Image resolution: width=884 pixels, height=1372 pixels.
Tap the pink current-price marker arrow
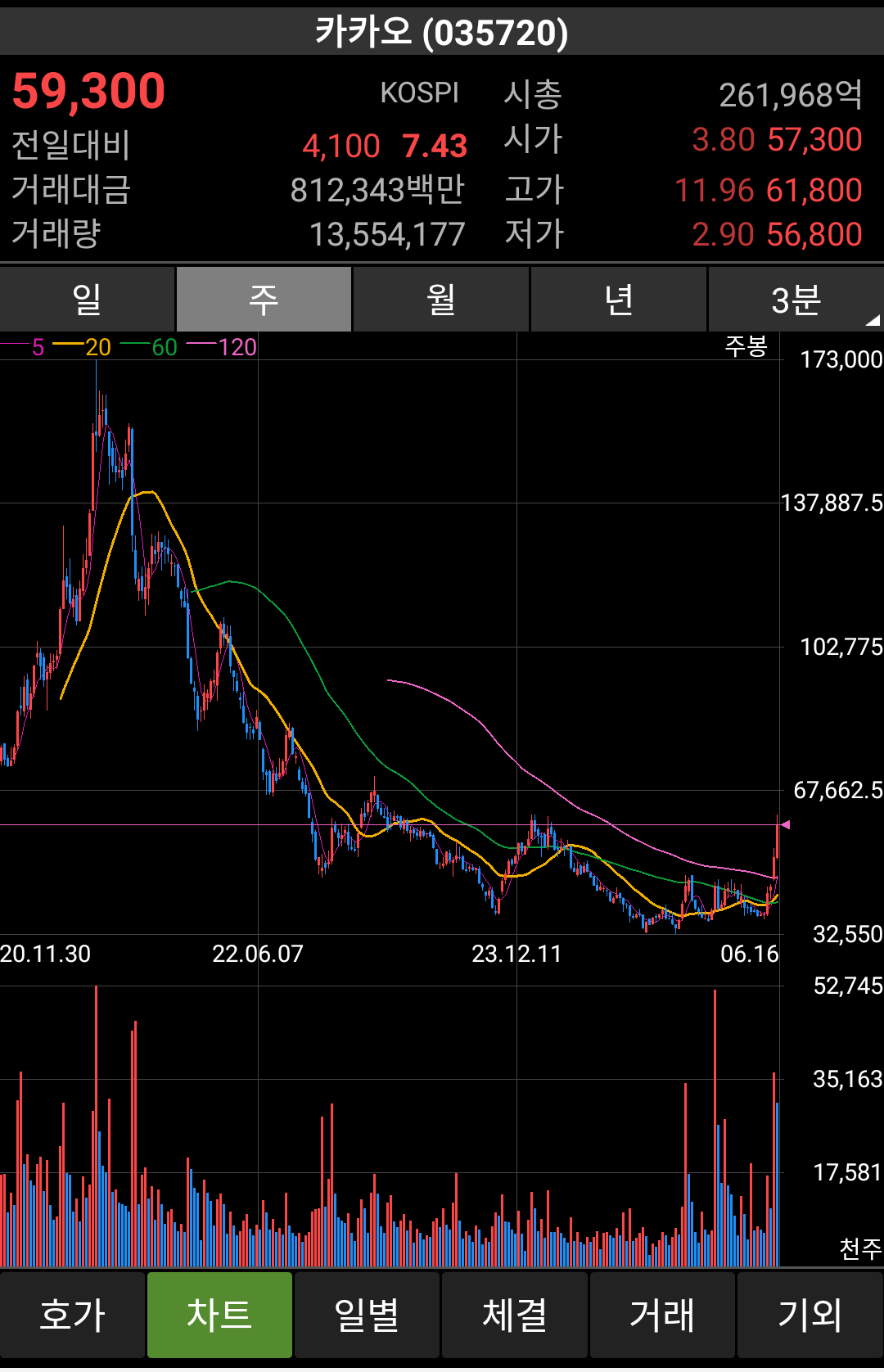785,825
